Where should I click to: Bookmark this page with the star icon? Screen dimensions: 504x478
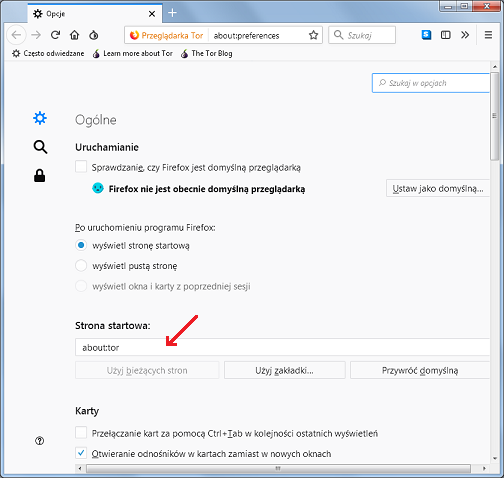coord(313,35)
